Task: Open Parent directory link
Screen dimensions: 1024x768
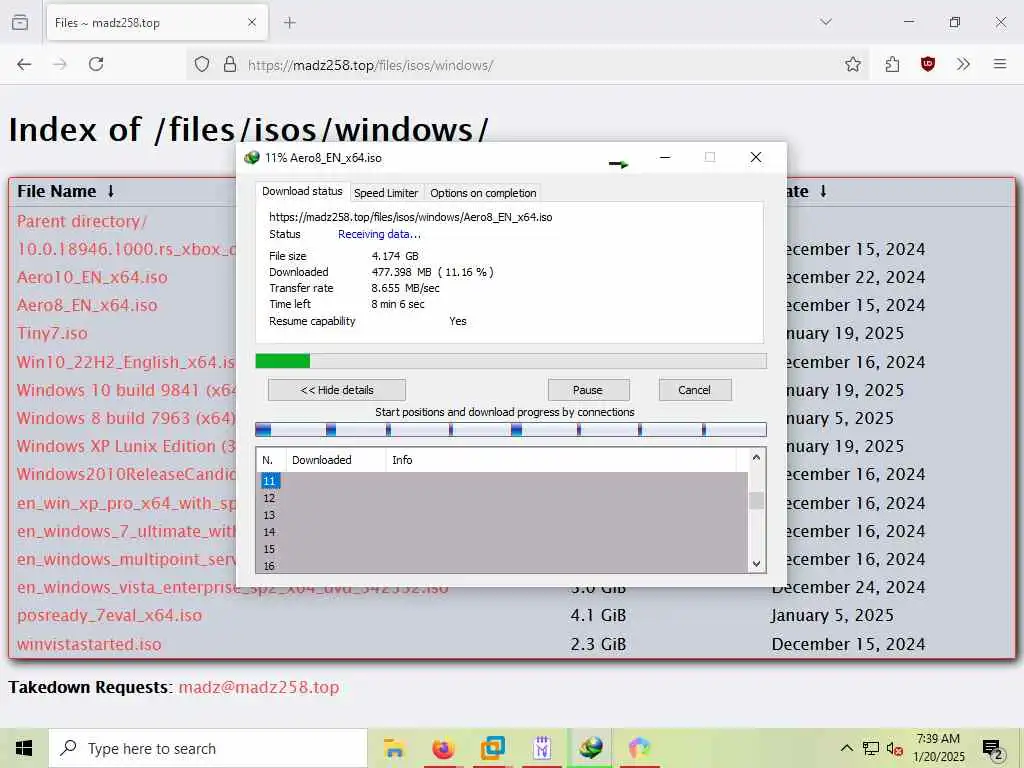Action: (x=82, y=221)
